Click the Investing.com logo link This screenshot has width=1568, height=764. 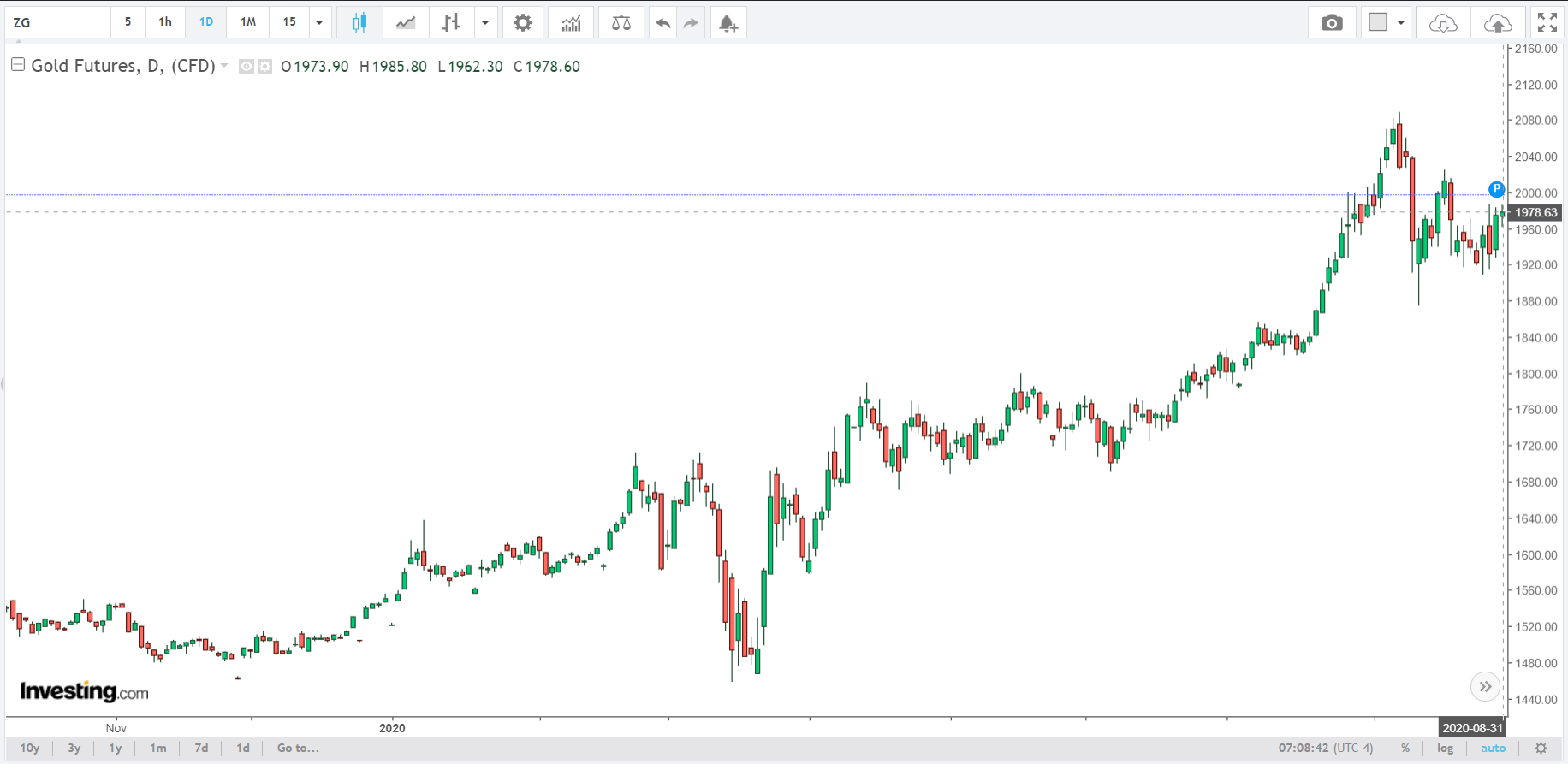[84, 691]
